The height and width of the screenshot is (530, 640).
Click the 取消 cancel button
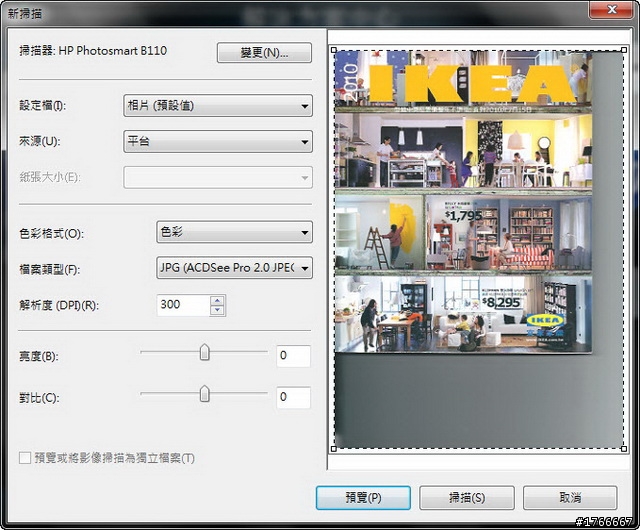[x=570, y=498]
